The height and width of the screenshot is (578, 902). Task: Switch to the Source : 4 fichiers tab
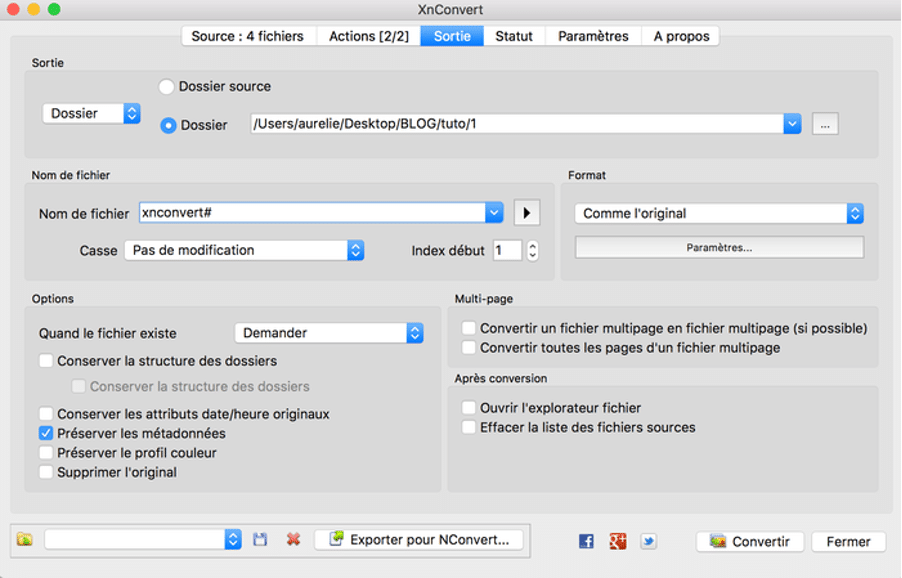click(247, 36)
